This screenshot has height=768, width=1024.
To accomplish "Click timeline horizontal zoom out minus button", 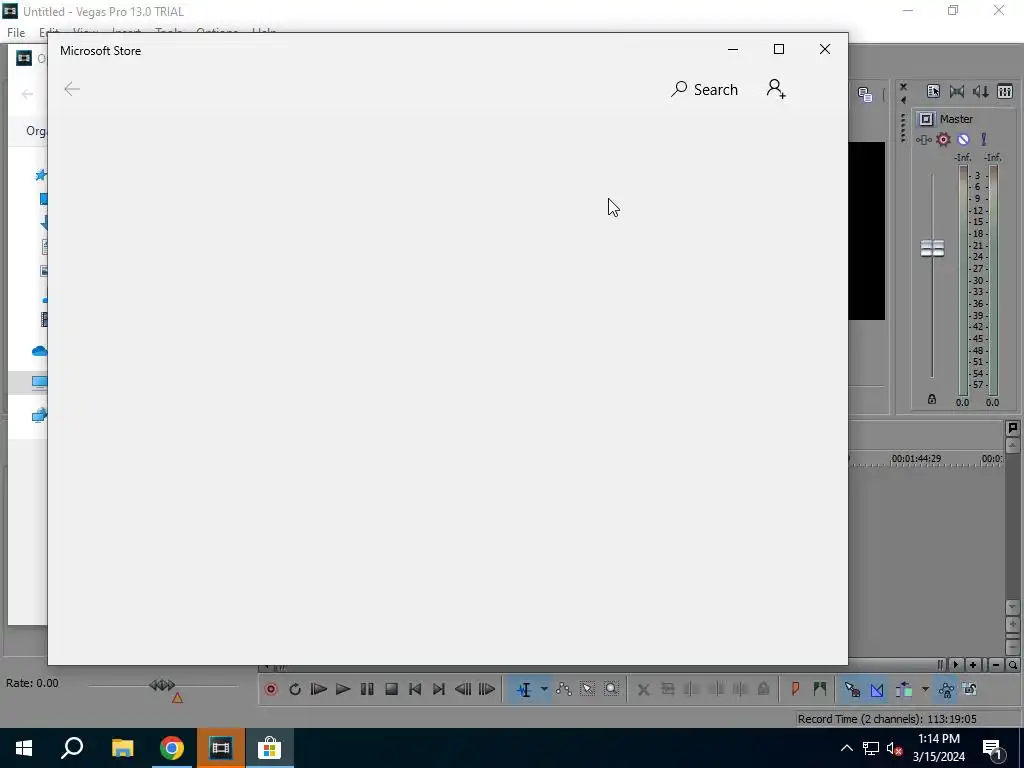I will (995, 665).
